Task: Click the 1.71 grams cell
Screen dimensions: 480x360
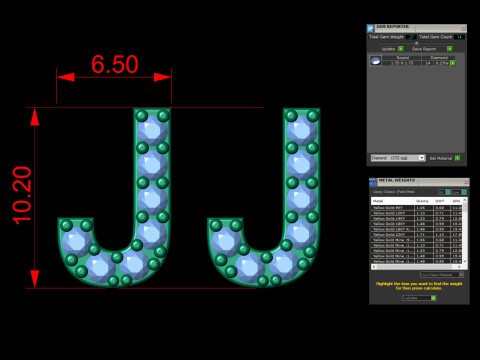Action: click(424, 235)
